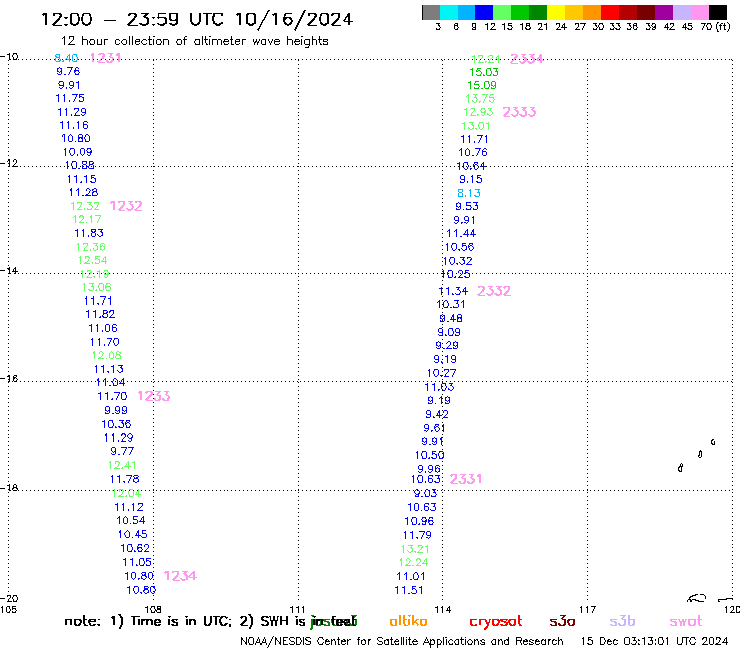Screen dimensions: 740x650
Task: Click the wave height value 9.99
Action: coord(116,410)
